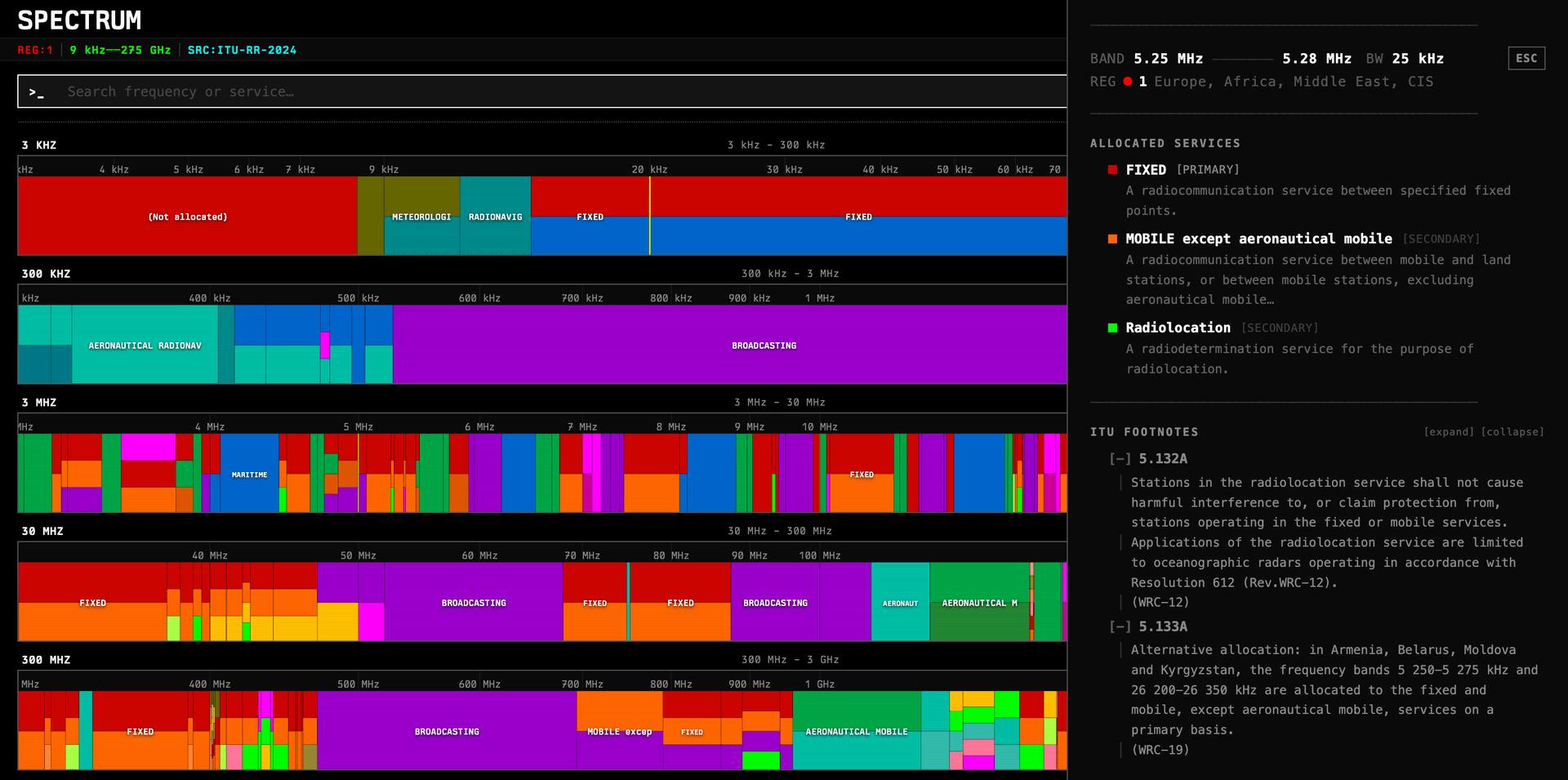Click the AERONAUTICAL MOBILE segment near 1 GHz
This screenshot has height=780, width=1568.
point(857,731)
